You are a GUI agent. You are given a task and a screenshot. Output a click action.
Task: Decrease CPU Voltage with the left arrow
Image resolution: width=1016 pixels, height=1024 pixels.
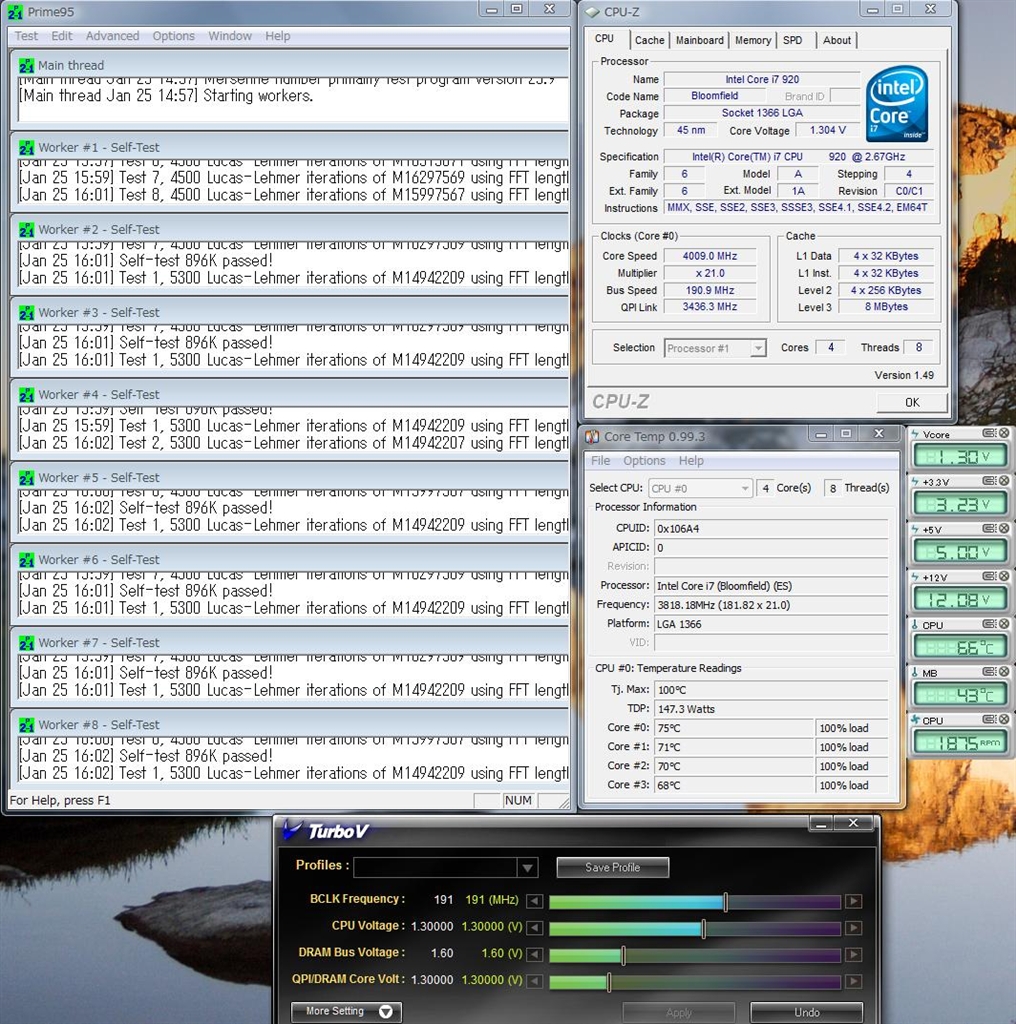[534, 928]
